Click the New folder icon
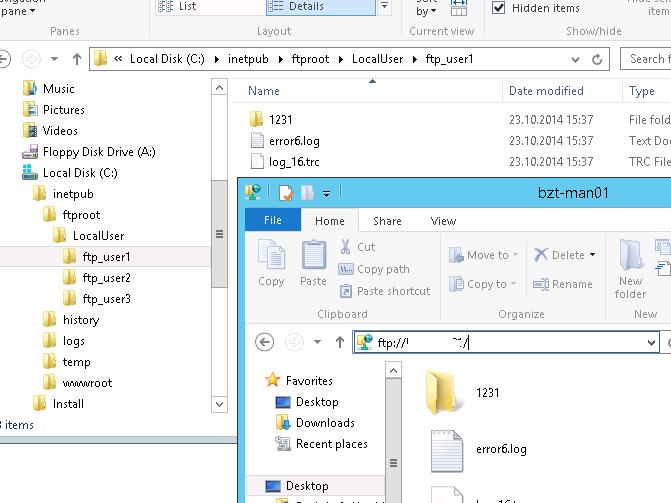The image size is (671, 503). click(630, 268)
